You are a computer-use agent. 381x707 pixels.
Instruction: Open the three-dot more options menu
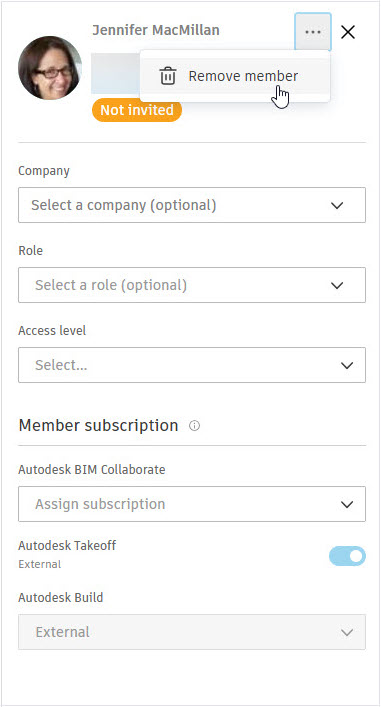[x=313, y=32]
